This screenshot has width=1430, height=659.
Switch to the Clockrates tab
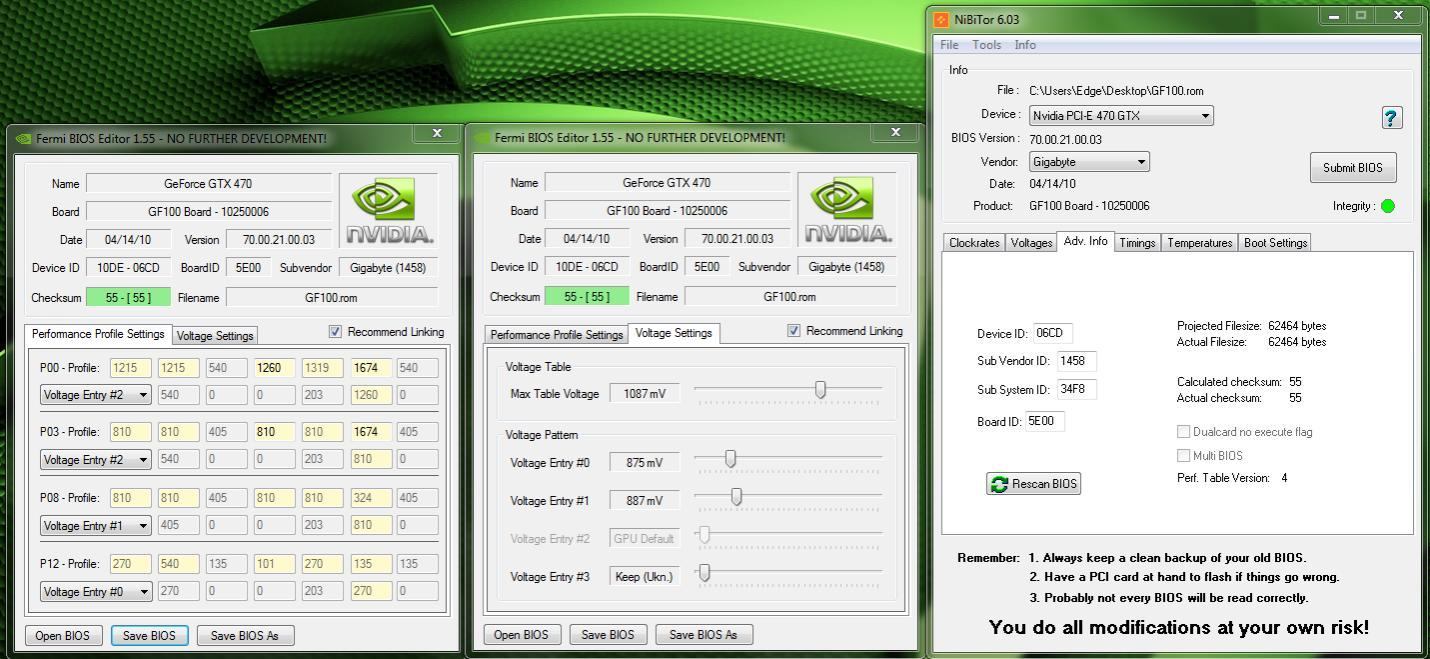[975, 243]
